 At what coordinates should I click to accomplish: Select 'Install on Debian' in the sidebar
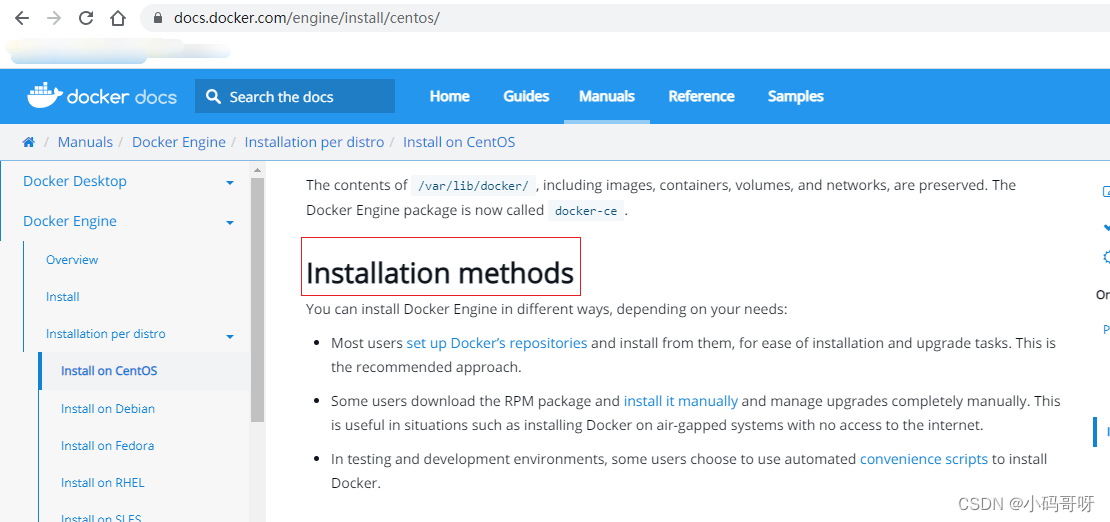click(108, 409)
